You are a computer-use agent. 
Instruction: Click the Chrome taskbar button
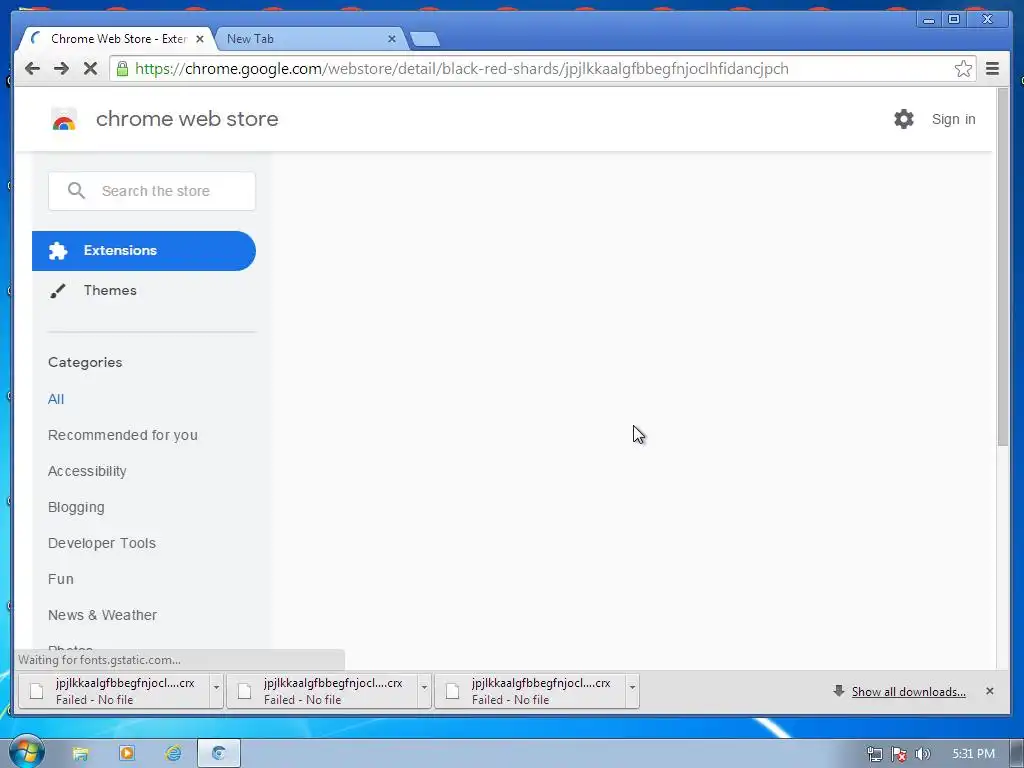click(219, 754)
